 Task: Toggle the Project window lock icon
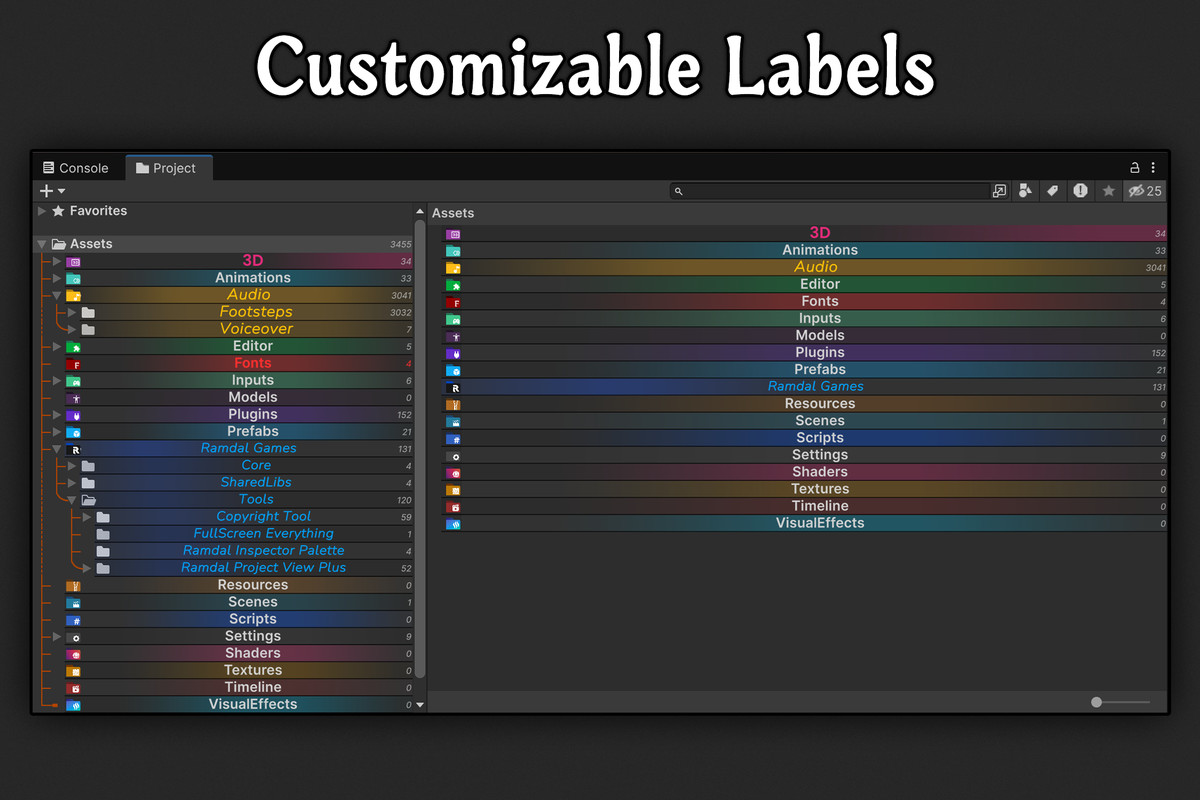[x=1135, y=168]
